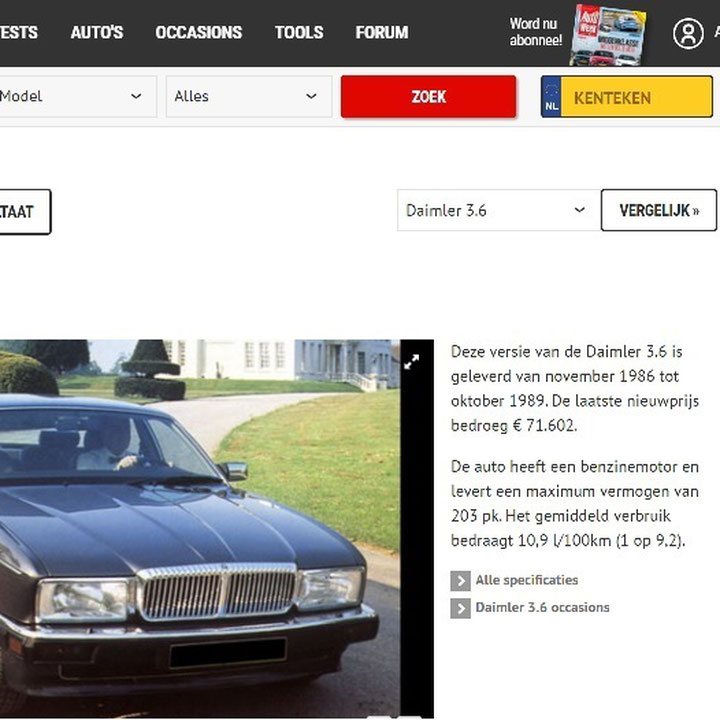The height and width of the screenshot is (720, 720).
Task: Click the Daimler car photo
Action: pos(200,529)
